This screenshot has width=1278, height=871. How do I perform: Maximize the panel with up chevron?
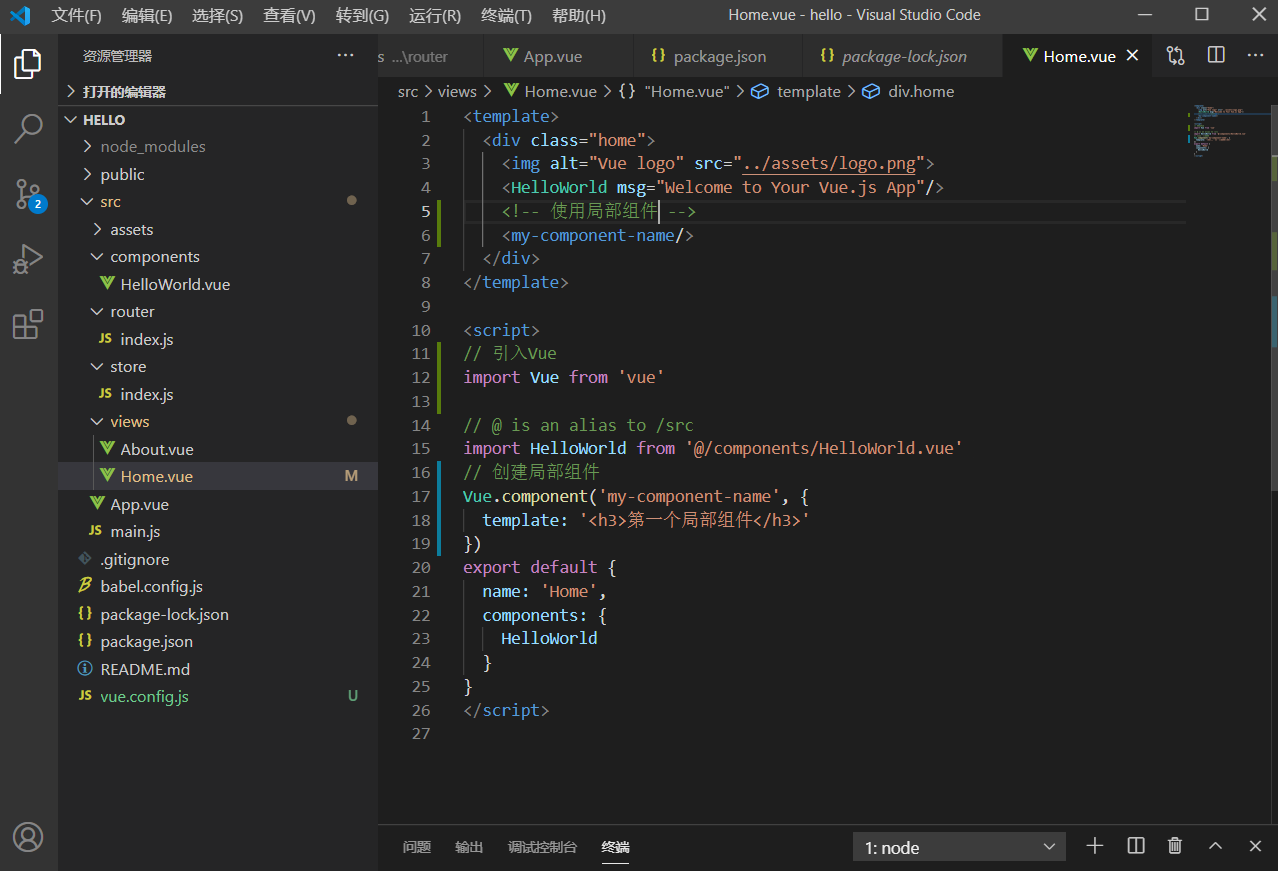point(1215,846)
